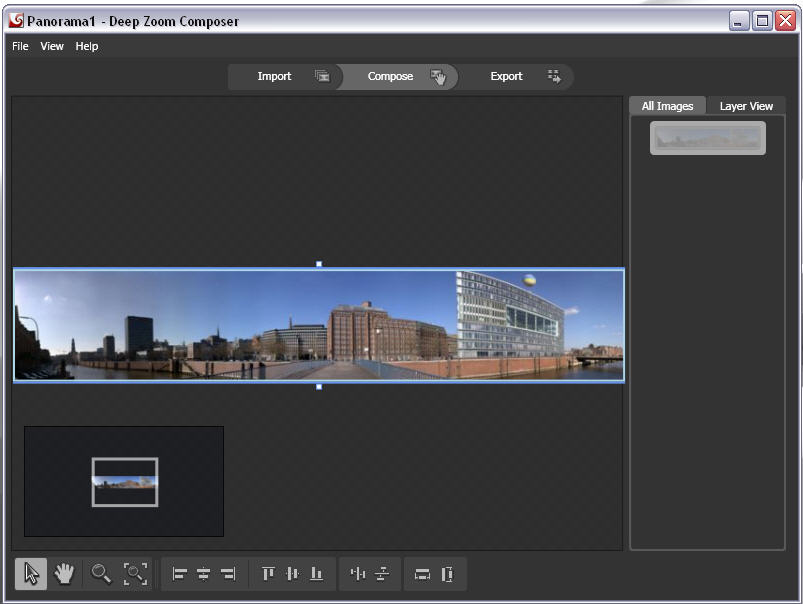The height and width of the screenshot is (604, 803).
Task: Activate the Hand pan tool
Action: click(x=65, y=574)
